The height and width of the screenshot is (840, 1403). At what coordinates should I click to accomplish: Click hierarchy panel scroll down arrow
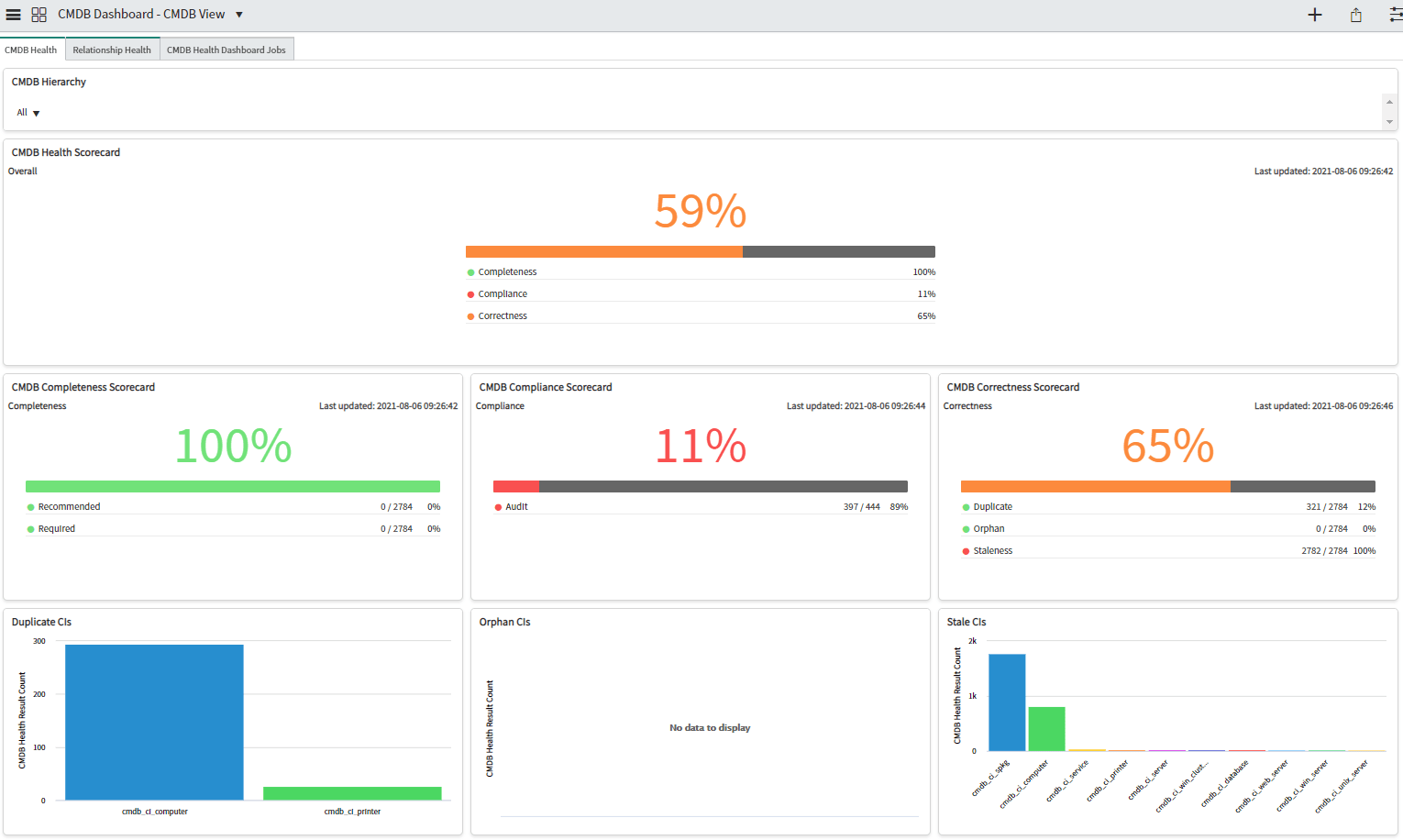pyautogui.click(x=1389, y=122)
